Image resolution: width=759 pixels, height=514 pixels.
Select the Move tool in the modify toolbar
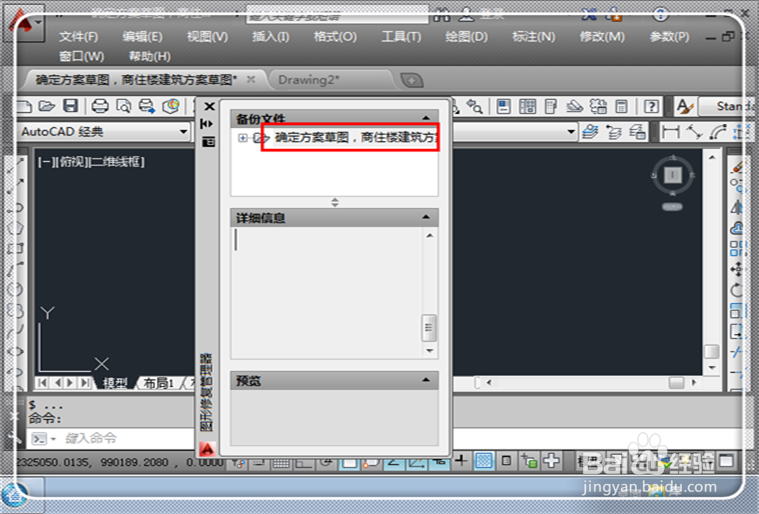coord(737,269)
